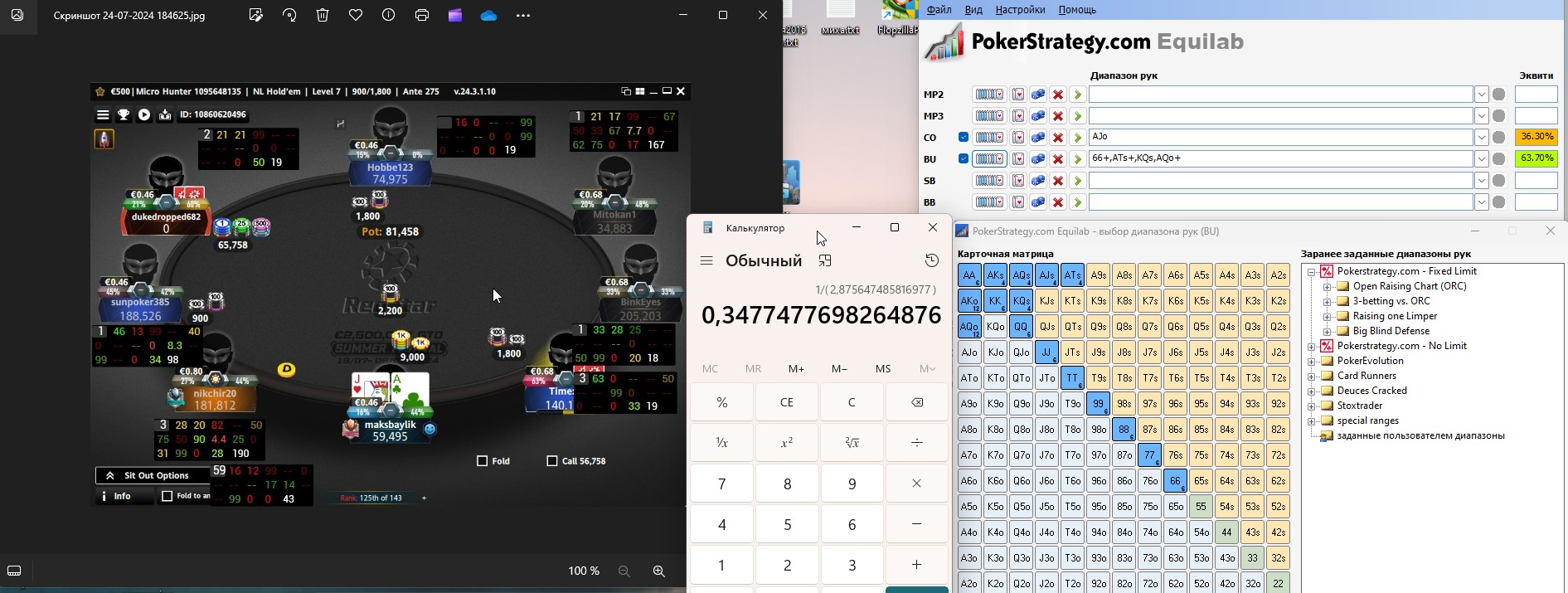Screen dimensions: 1568x593
Task: Open Calculator memory list M dropdown
Action: pyautogui.click(x=927, y=369)
